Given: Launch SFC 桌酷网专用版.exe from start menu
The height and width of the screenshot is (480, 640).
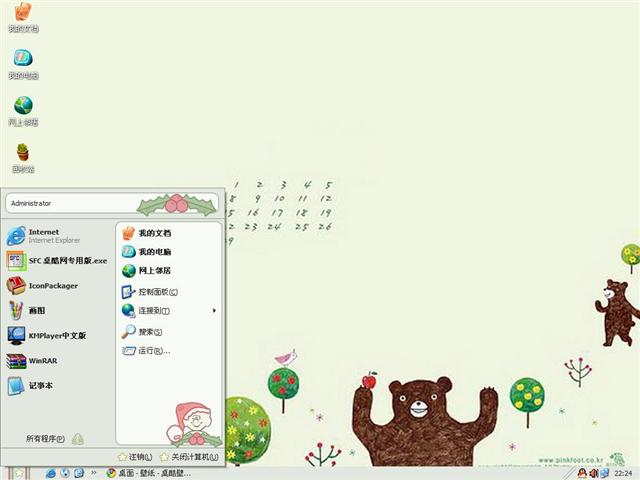Looking at the screenshot, I should [58, 261].
